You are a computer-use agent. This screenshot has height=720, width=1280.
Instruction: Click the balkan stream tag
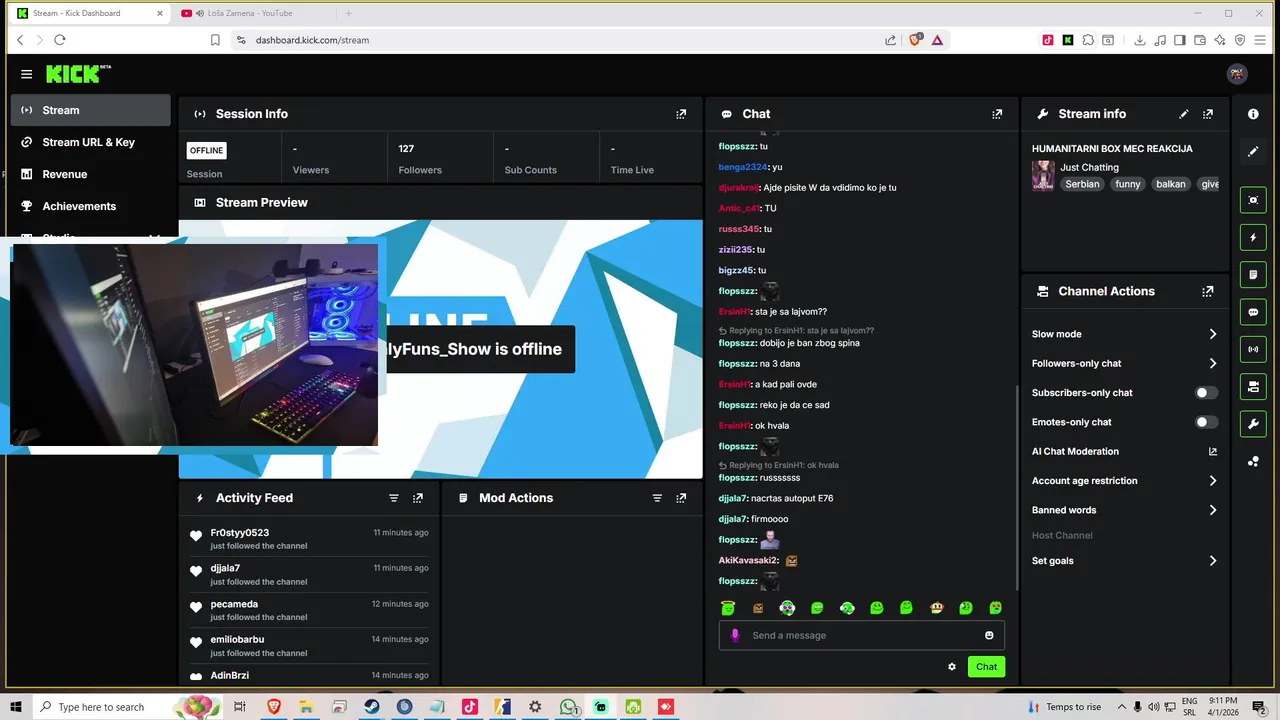[x=1171, y=184]
